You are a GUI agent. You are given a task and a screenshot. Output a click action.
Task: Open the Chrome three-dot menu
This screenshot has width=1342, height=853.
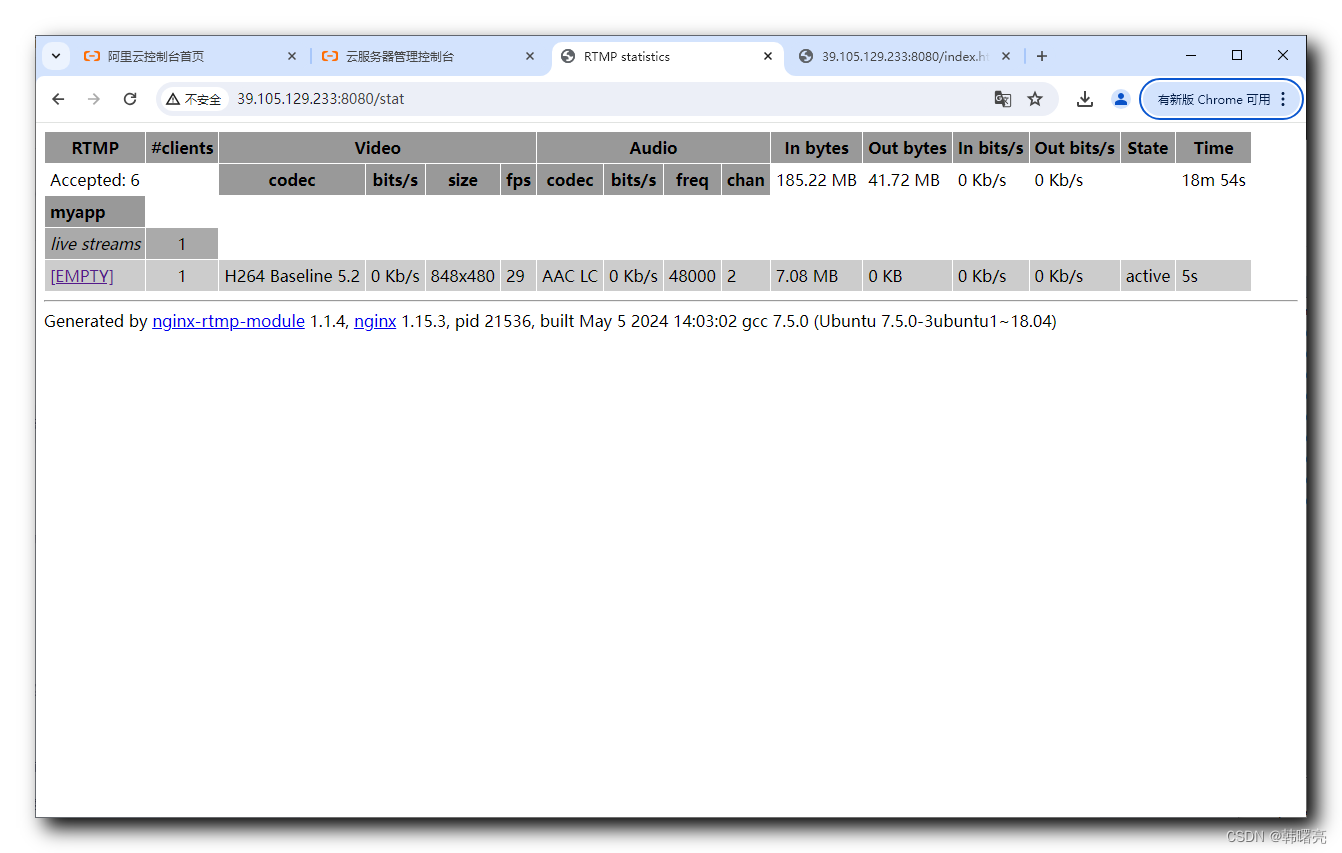point(1283,99)
